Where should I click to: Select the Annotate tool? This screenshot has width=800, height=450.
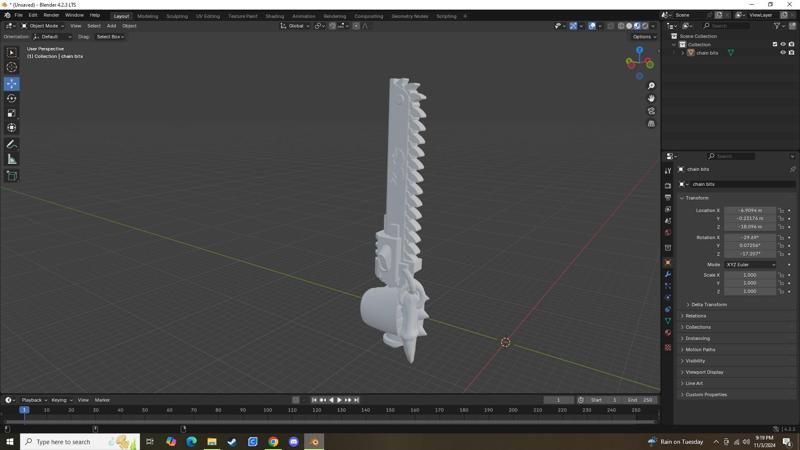[11, 144]
